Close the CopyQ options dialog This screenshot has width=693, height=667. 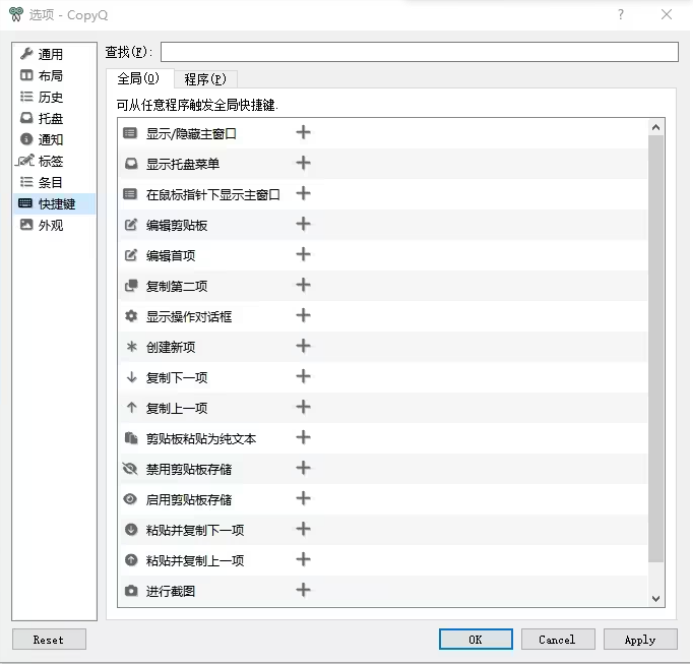(x=666, y=15)
